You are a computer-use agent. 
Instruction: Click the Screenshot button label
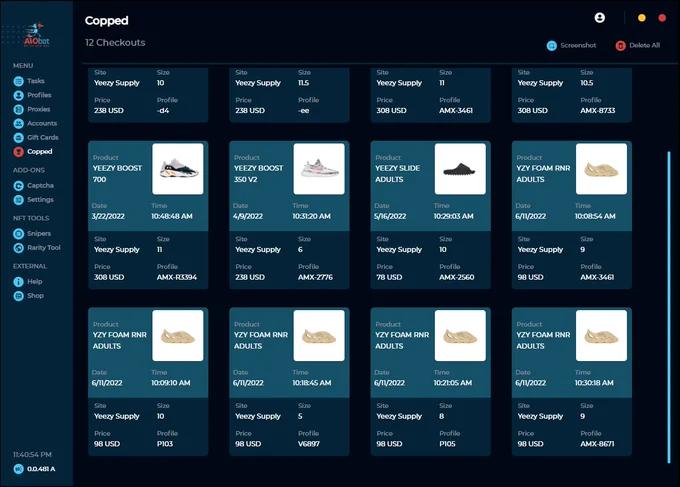point(578,45)
